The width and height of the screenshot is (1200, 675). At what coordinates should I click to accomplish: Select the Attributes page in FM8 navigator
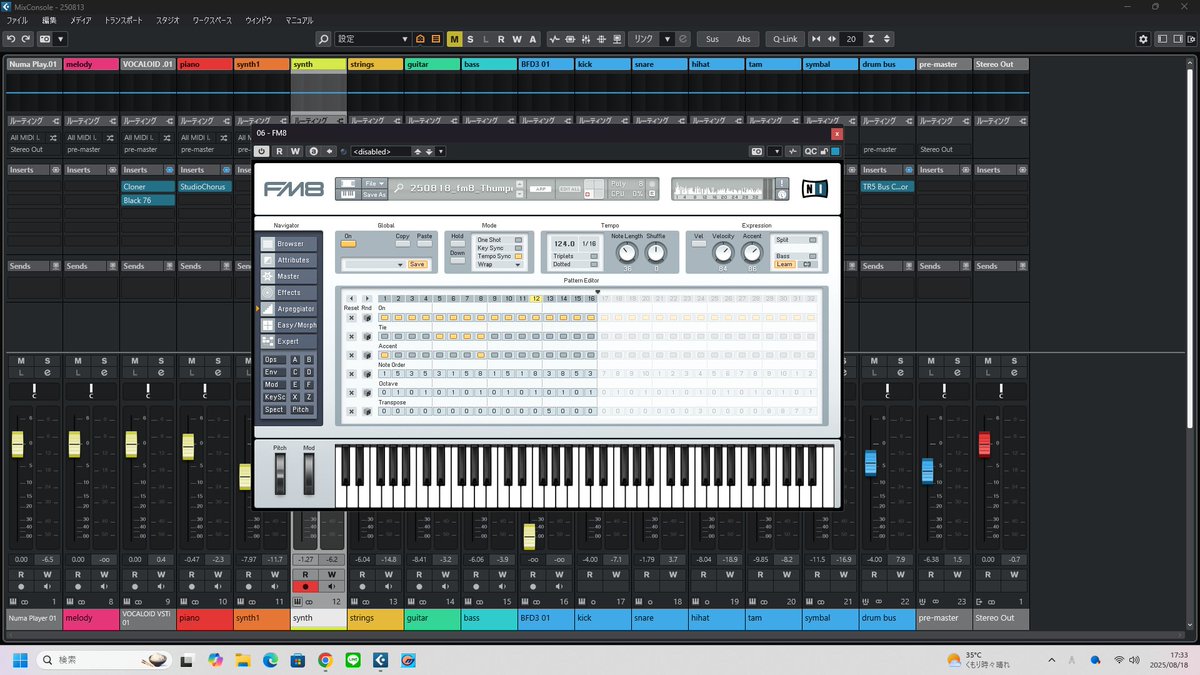click(x=290, y=259)
